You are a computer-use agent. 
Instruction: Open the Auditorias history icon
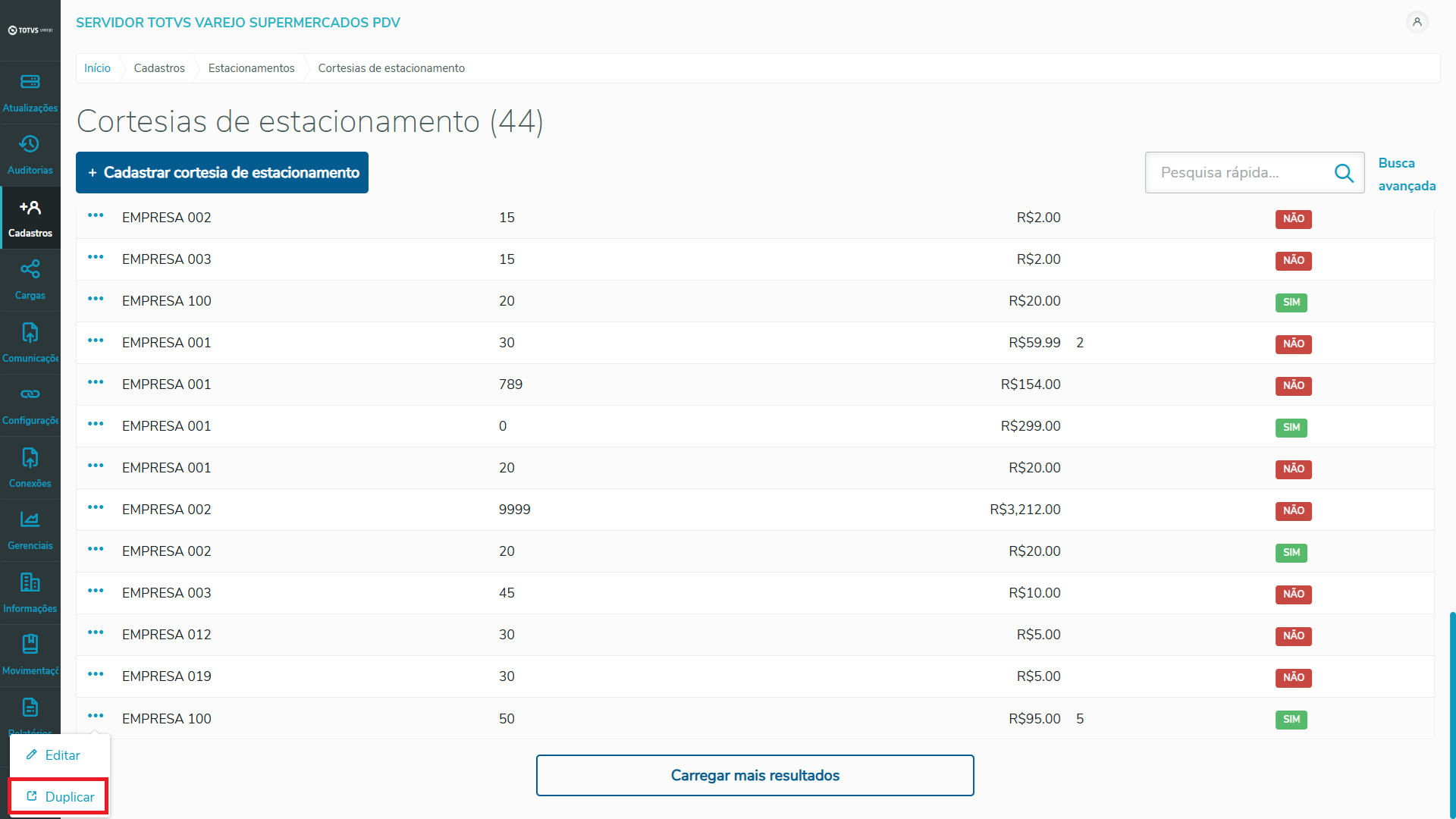tap(30, 144)
